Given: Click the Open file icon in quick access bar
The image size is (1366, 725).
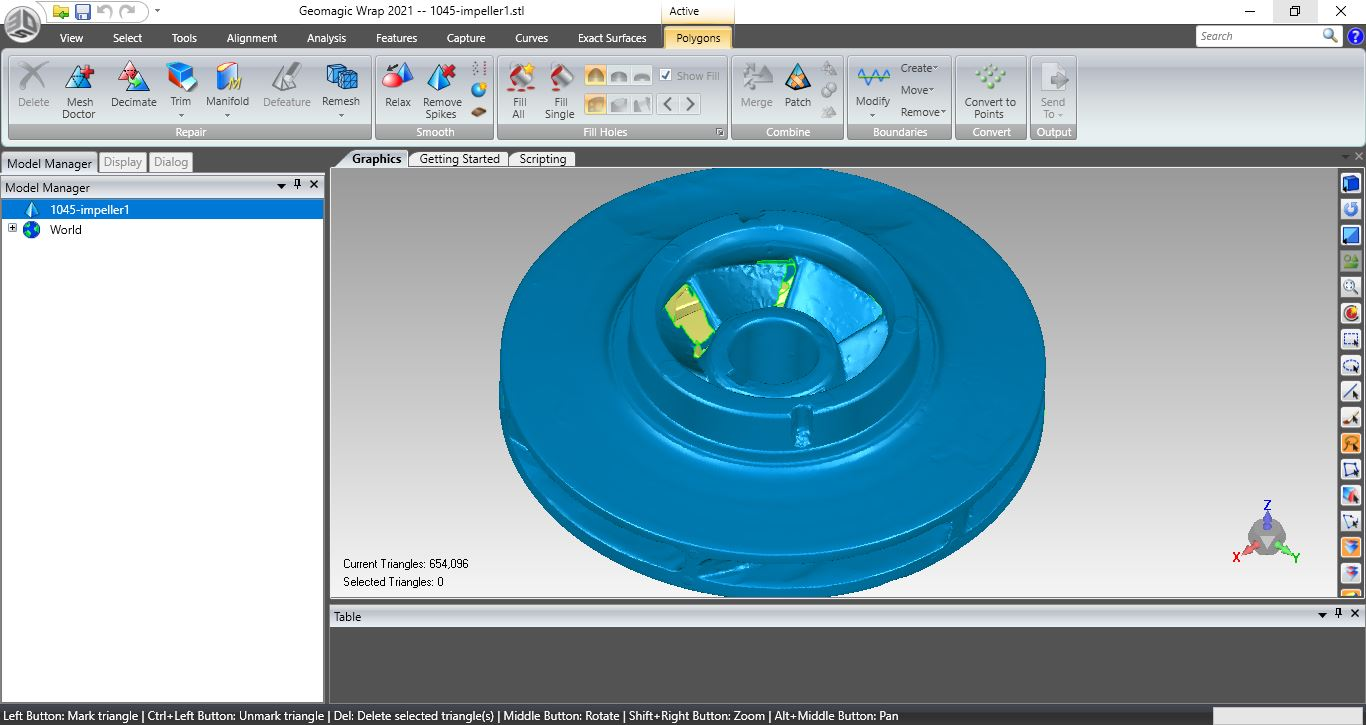Looking at the screenshot, I should pos(61,11).
